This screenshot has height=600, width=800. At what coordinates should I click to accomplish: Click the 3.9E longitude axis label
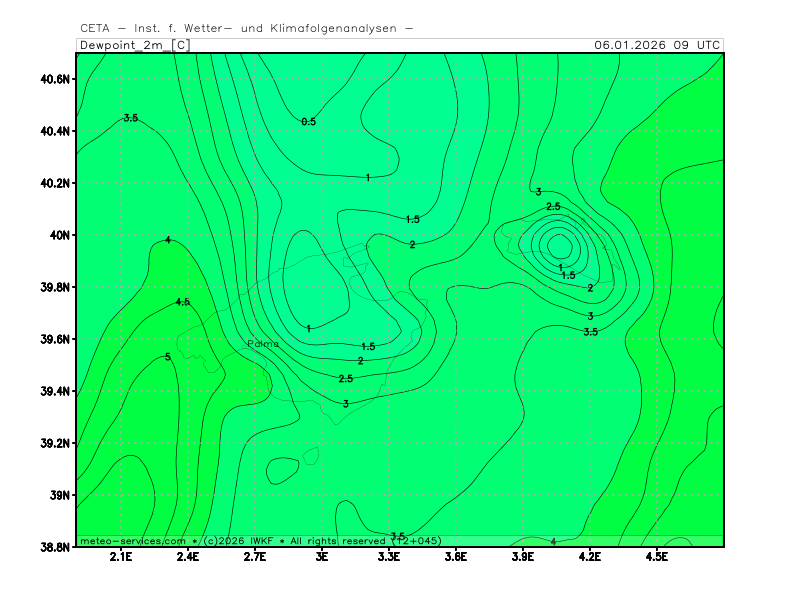522,556
